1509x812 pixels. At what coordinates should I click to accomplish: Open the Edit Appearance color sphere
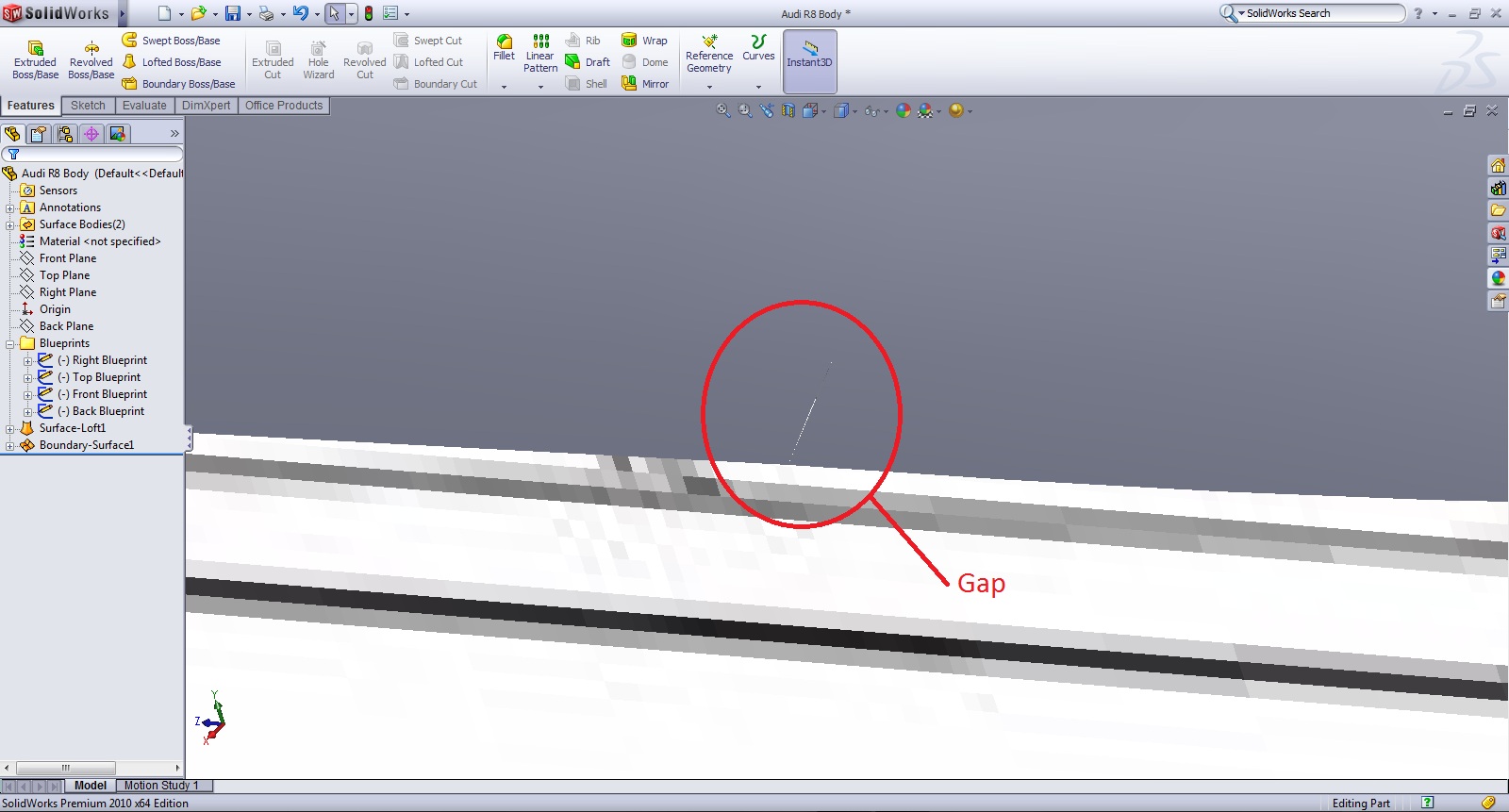(904, 110)
